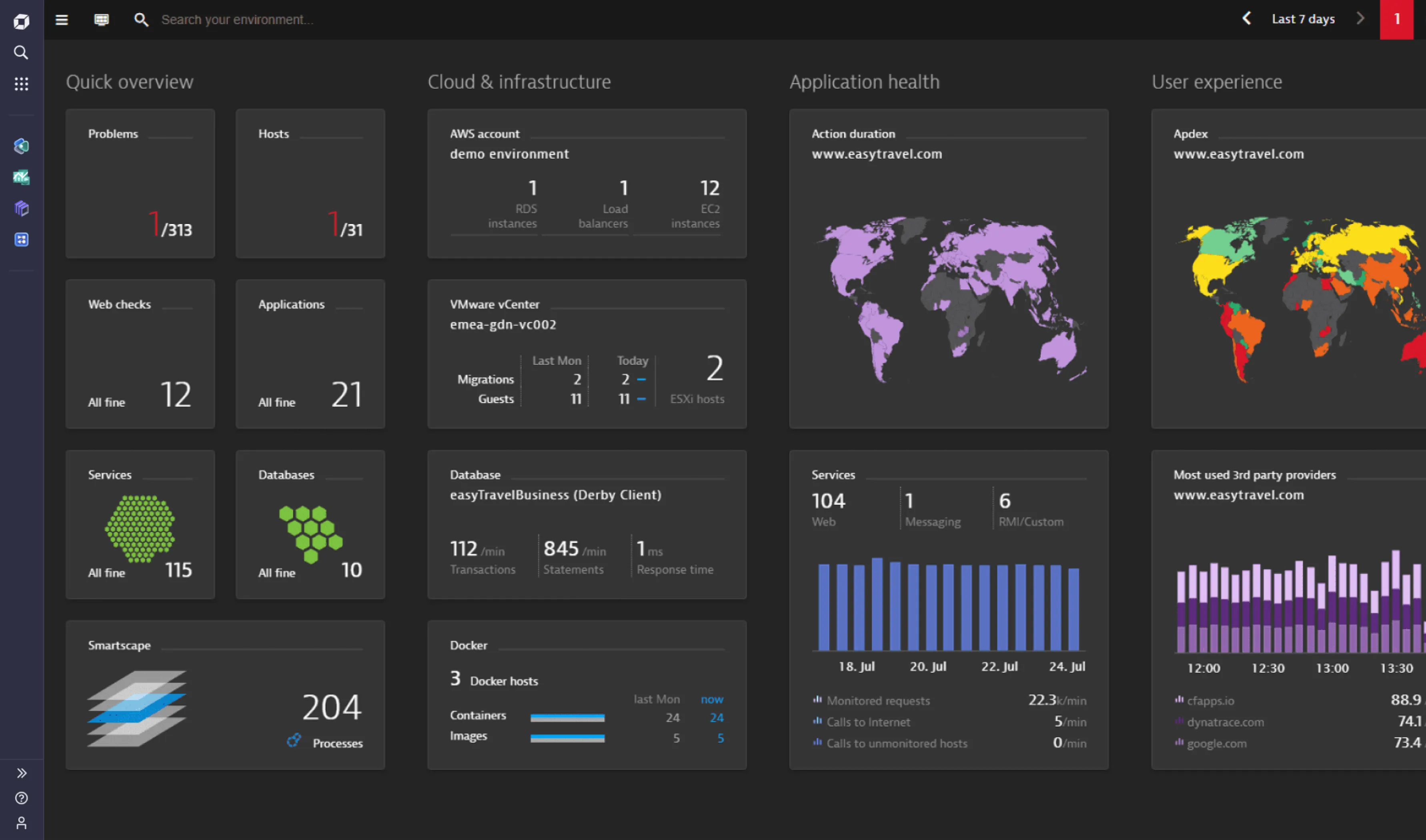1426x840 pixels.
Task: Click the Search your environment field
Action: 238,20
